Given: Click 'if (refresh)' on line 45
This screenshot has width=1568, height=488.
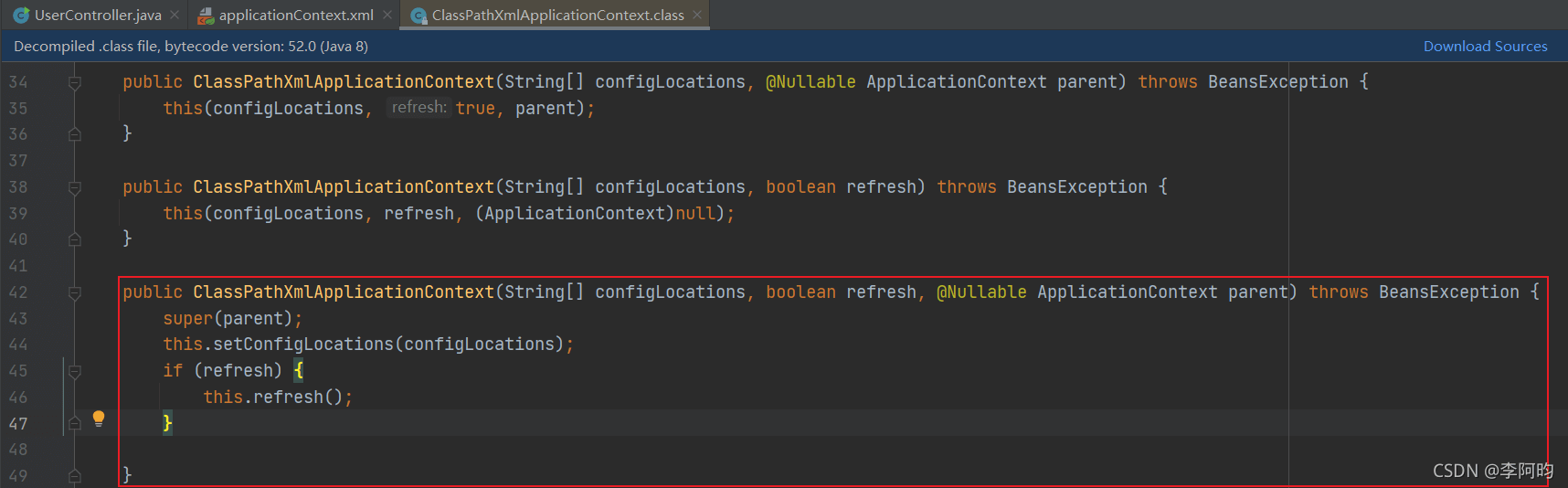Looking at the screenshot, I should pos(222,371).
